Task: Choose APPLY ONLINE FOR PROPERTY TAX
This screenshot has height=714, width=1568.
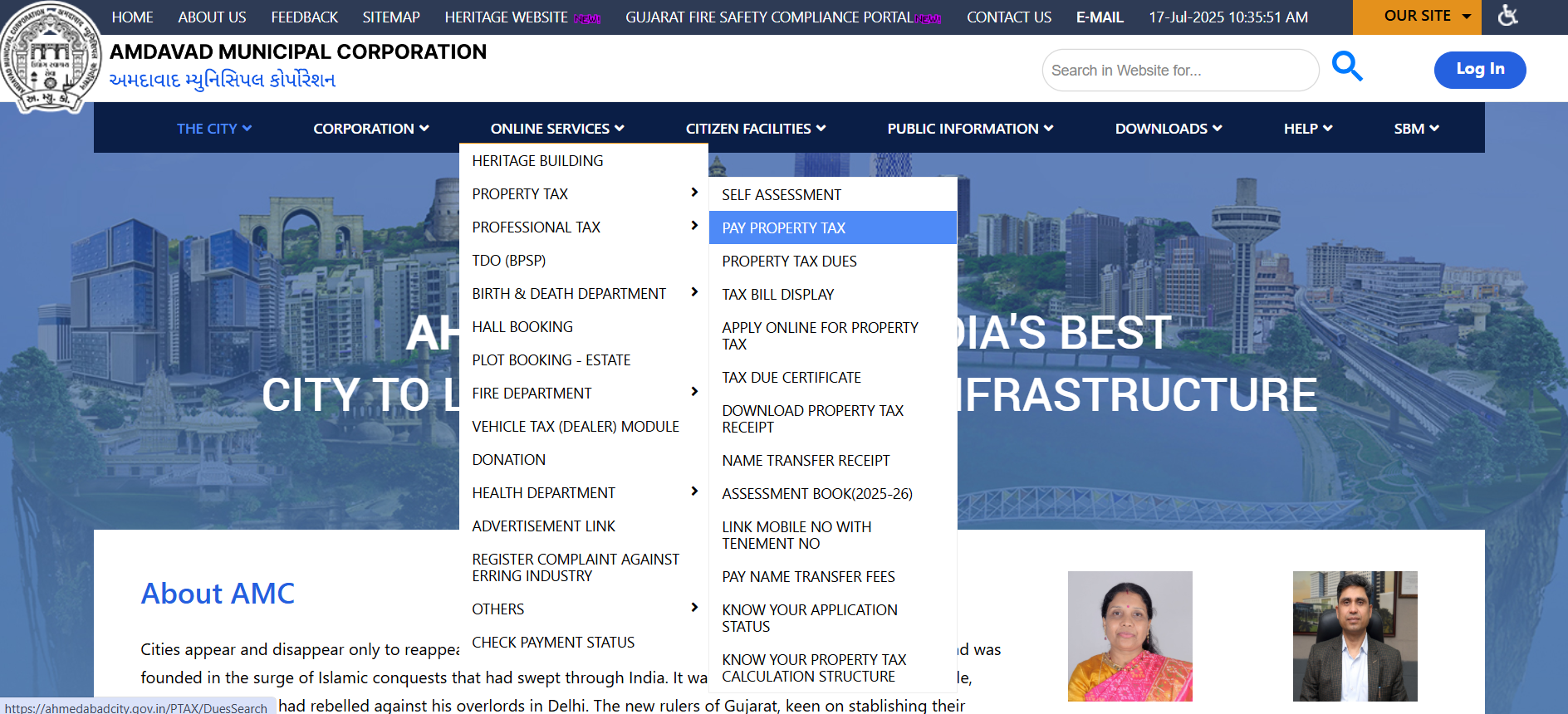Action: pyautogui.click(x=833, y=336)
